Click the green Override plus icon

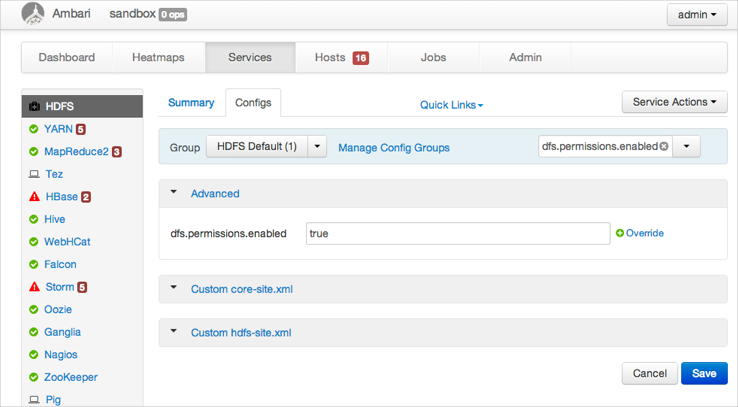[620, 233]
